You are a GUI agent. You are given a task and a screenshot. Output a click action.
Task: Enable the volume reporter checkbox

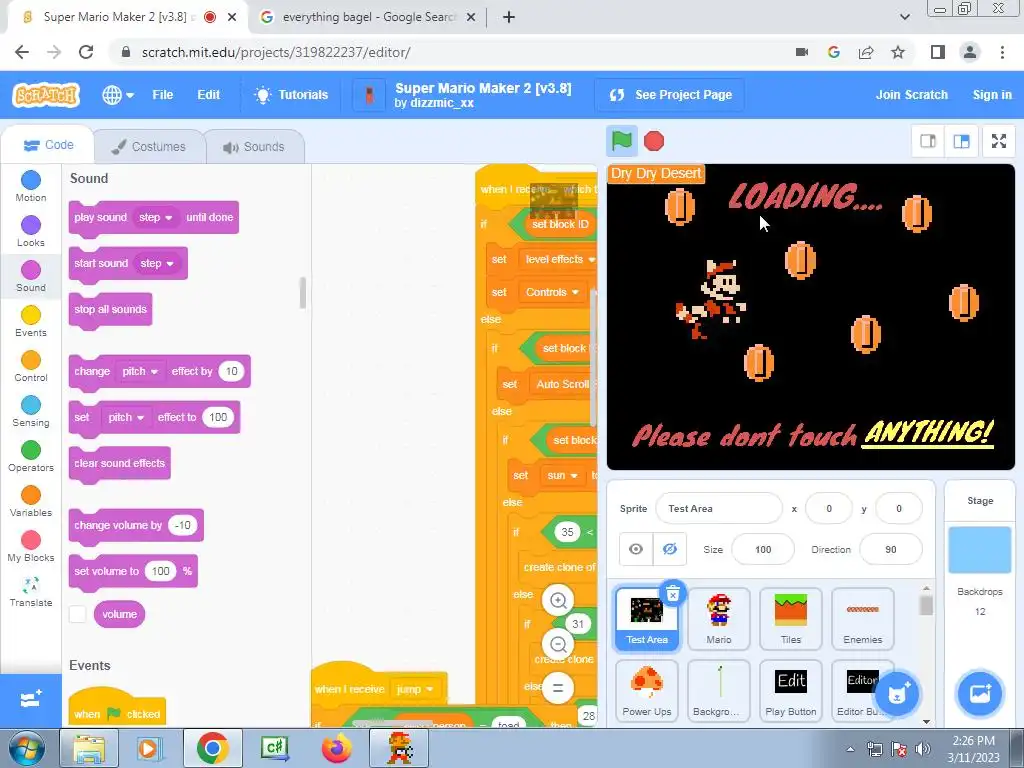click(x=78, y=614)
